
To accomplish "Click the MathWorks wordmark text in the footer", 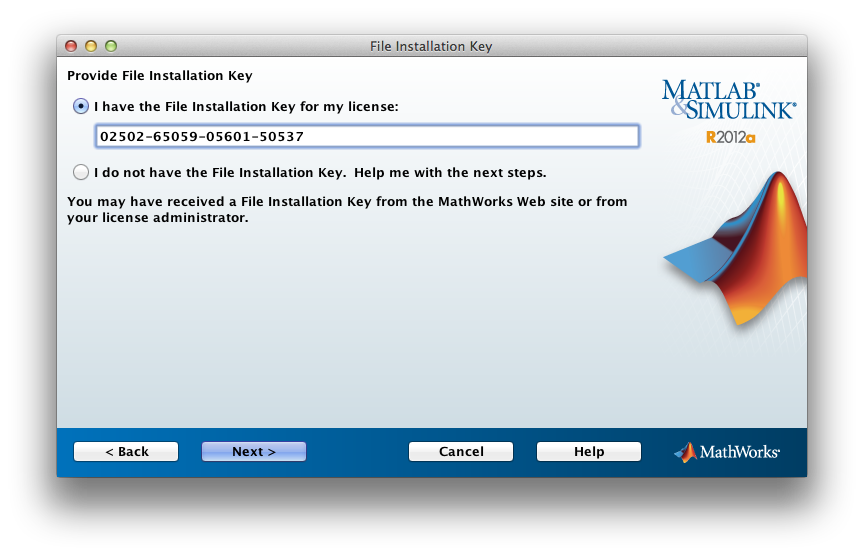I will [x=740, y=452].
